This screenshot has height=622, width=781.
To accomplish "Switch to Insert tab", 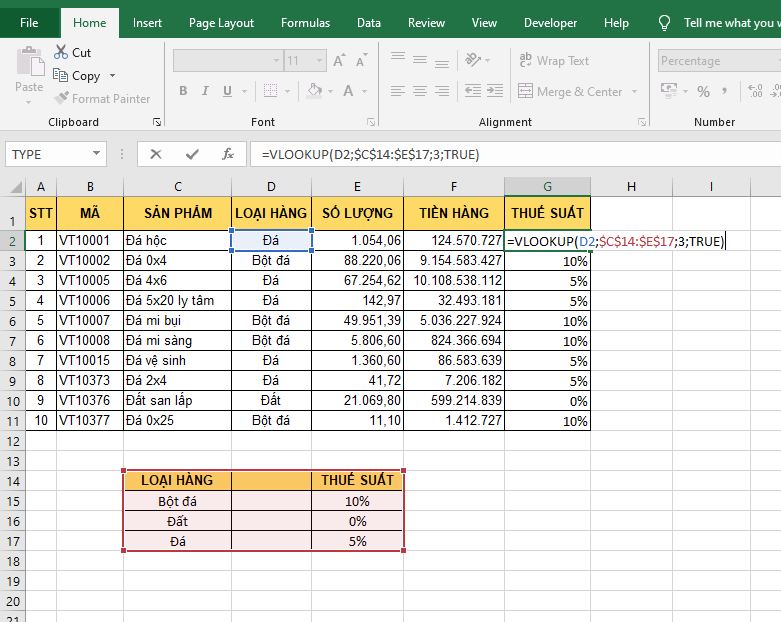I will (x=147, y=23).
